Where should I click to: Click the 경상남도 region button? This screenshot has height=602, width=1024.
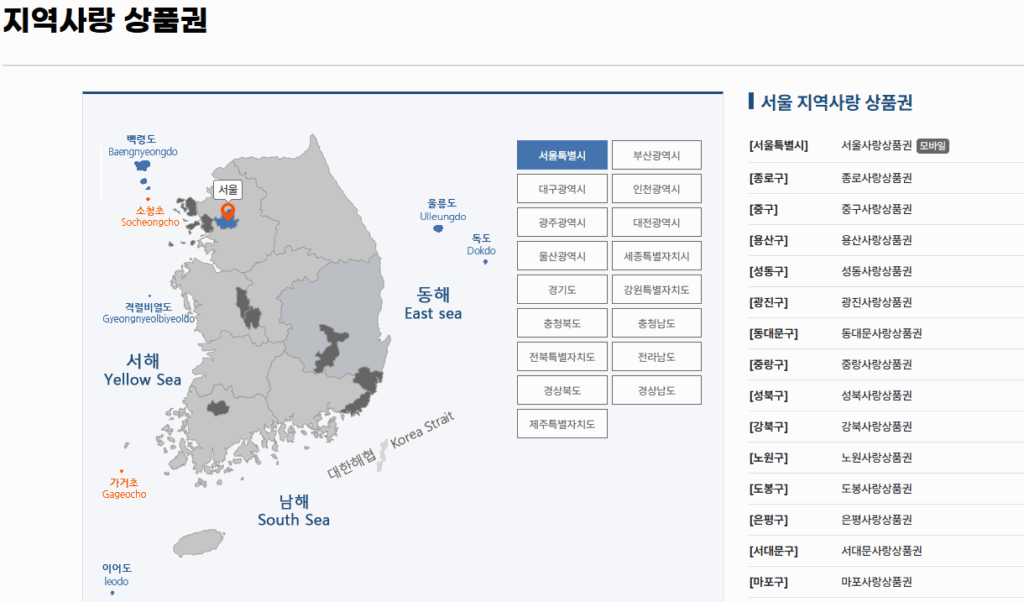[657, 390]
